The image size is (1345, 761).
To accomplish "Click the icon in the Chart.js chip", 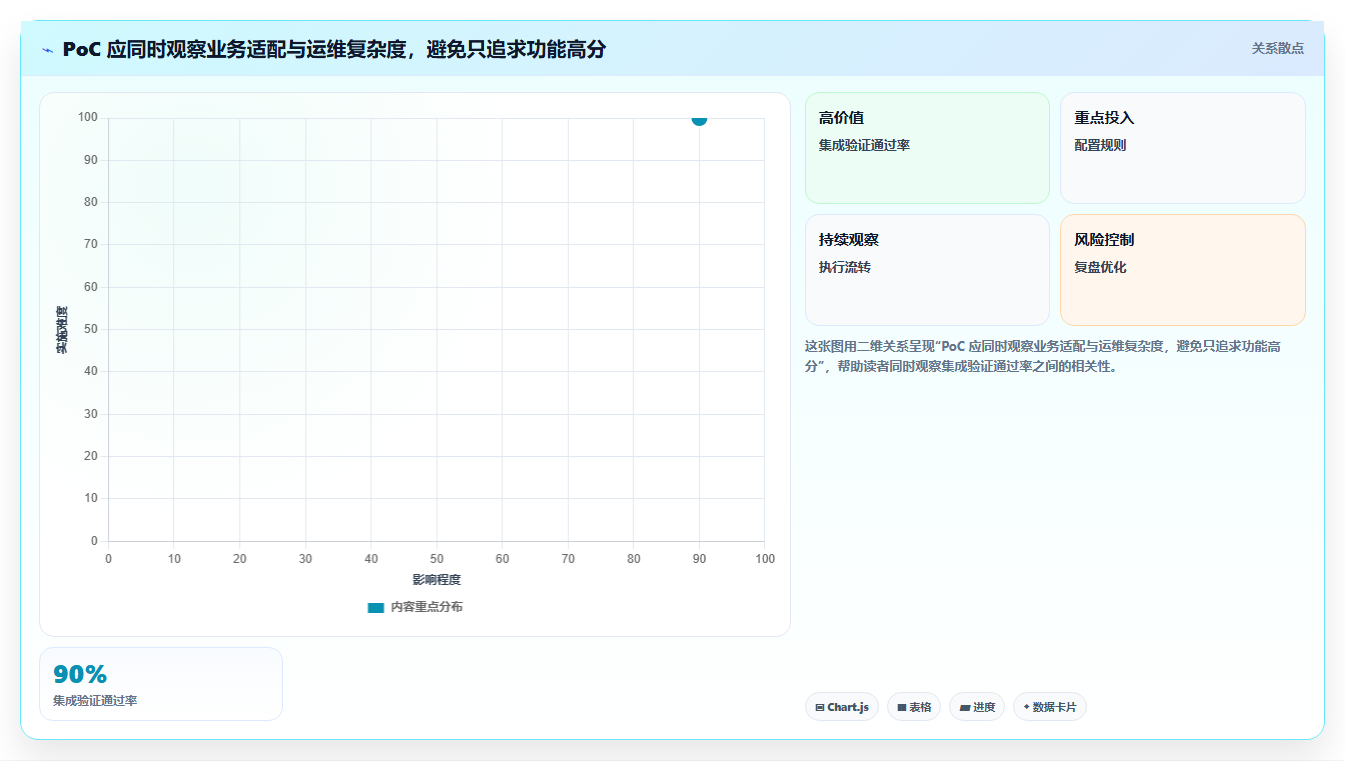I will pos(820,707).
